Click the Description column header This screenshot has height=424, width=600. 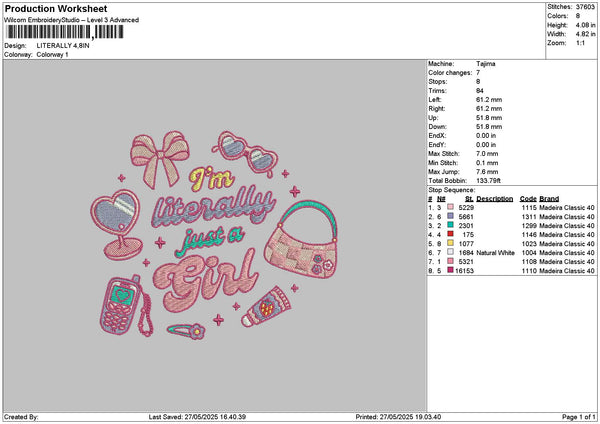pos(494,199)
